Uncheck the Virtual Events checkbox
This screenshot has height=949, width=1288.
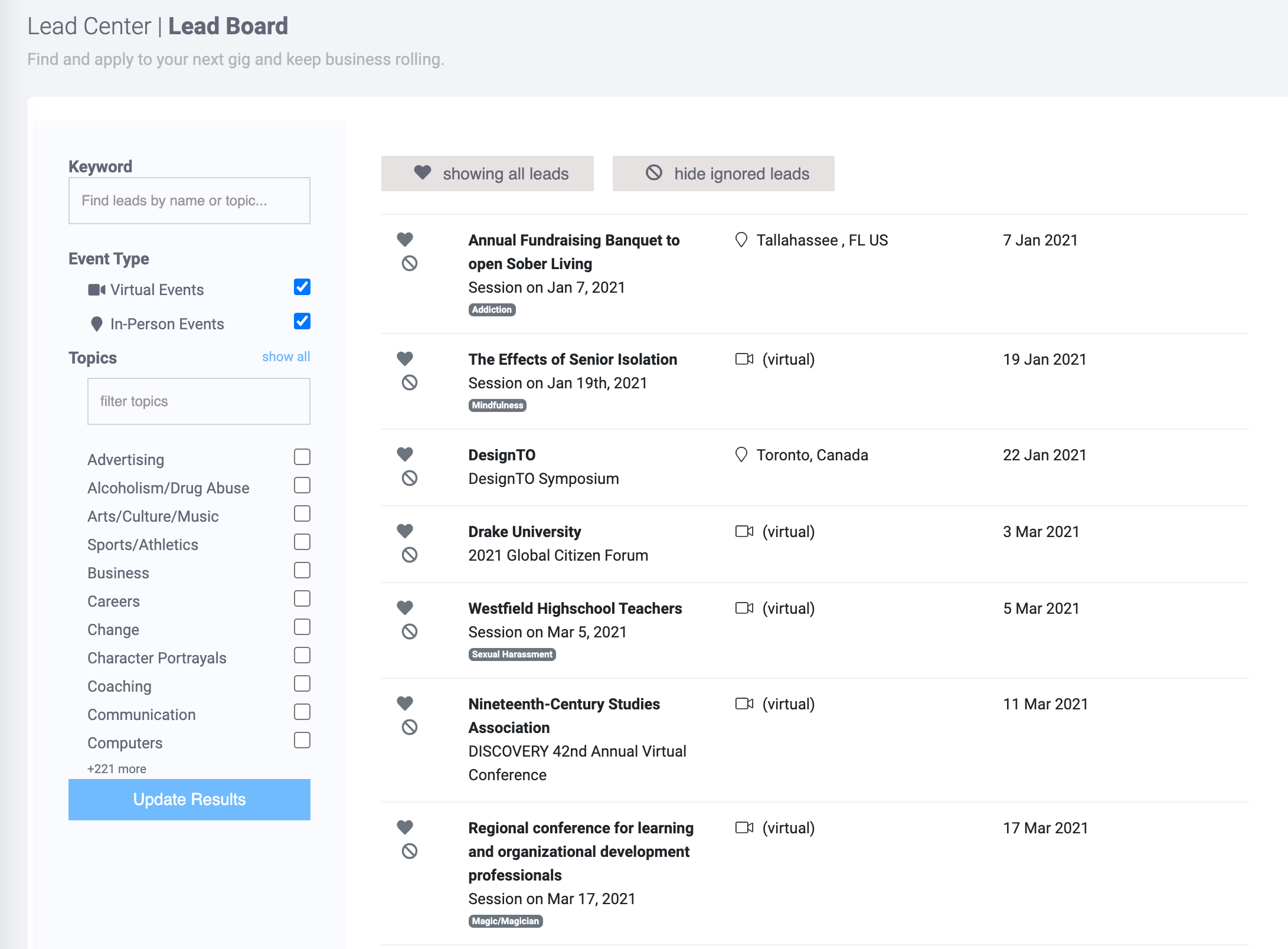pos(302,287)
